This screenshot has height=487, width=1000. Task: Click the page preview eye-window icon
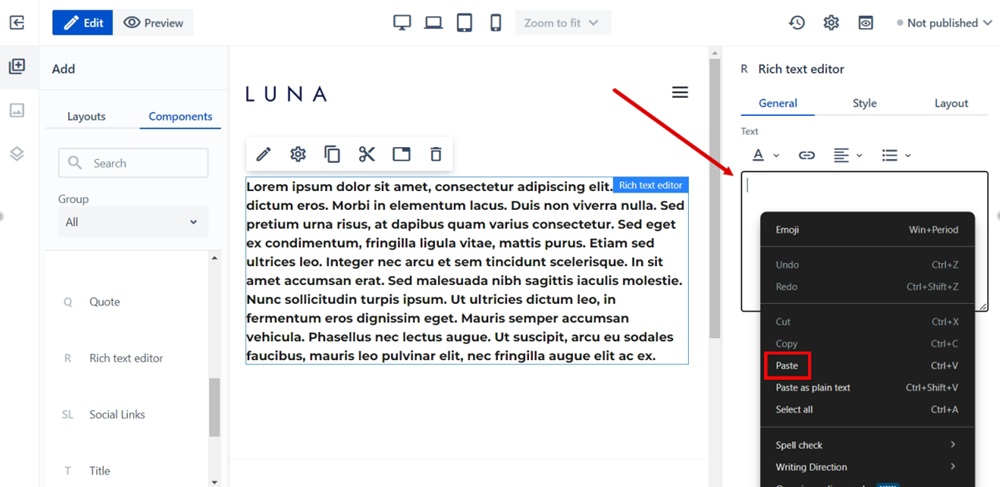point(865,23)
